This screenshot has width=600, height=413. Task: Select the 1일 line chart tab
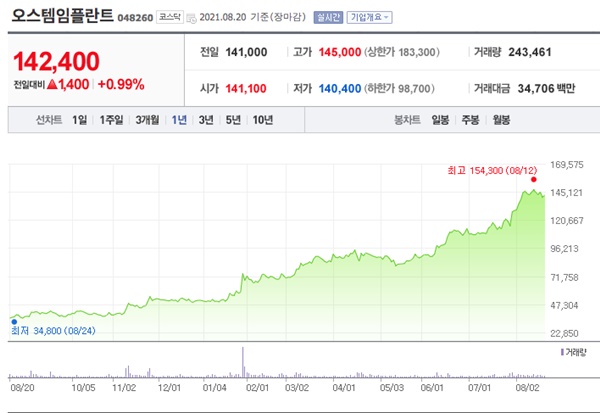pyautogui.click(x=80, y=120)
